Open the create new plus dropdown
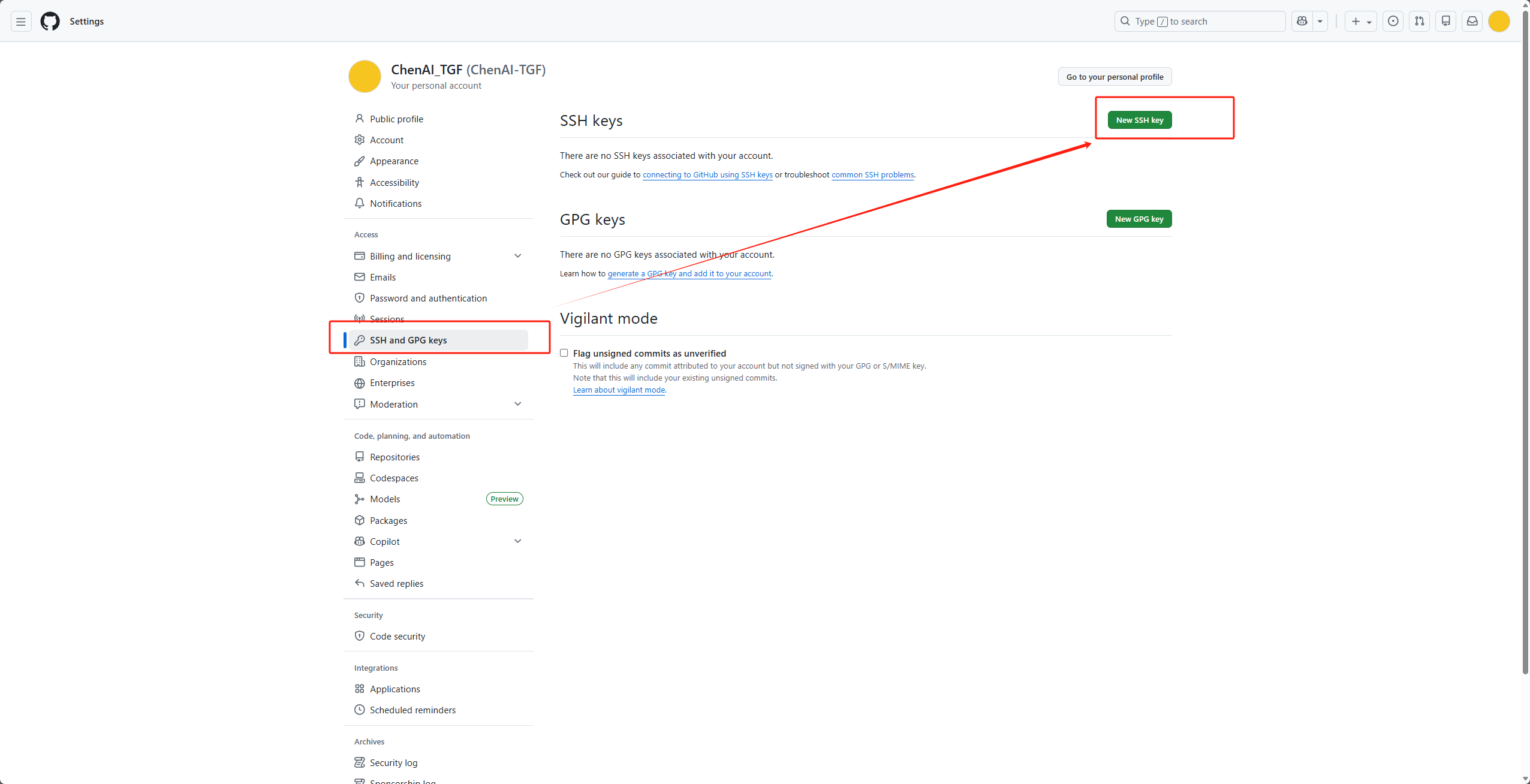 [1361, 22]
